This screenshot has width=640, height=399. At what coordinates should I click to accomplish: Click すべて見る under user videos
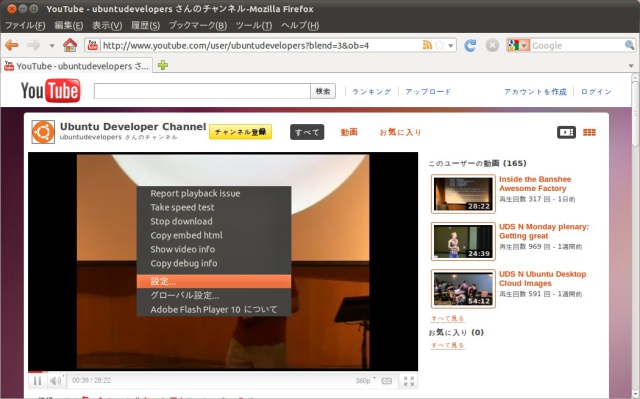point(448,318)
